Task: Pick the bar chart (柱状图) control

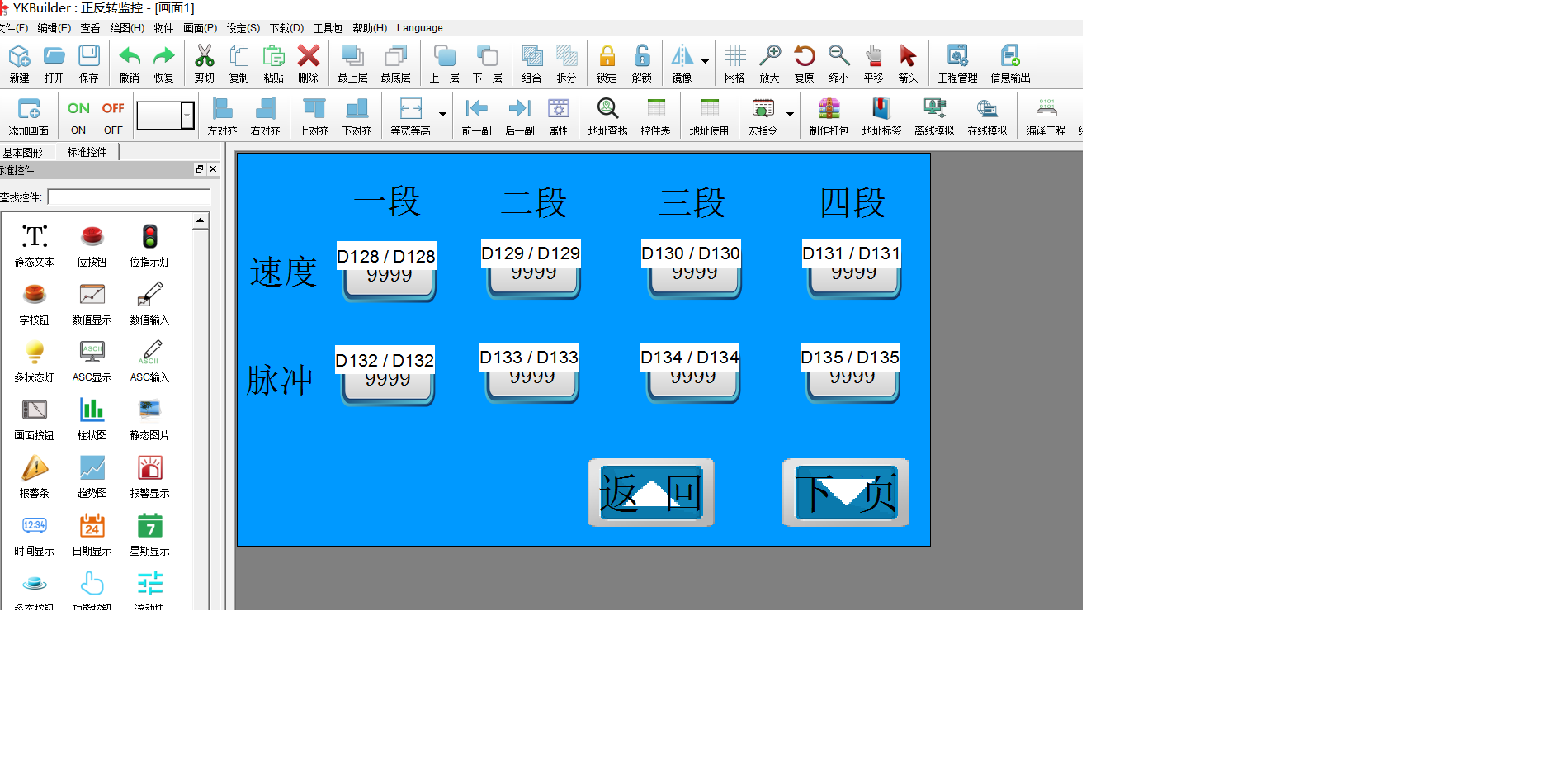Action: point(92,419)
